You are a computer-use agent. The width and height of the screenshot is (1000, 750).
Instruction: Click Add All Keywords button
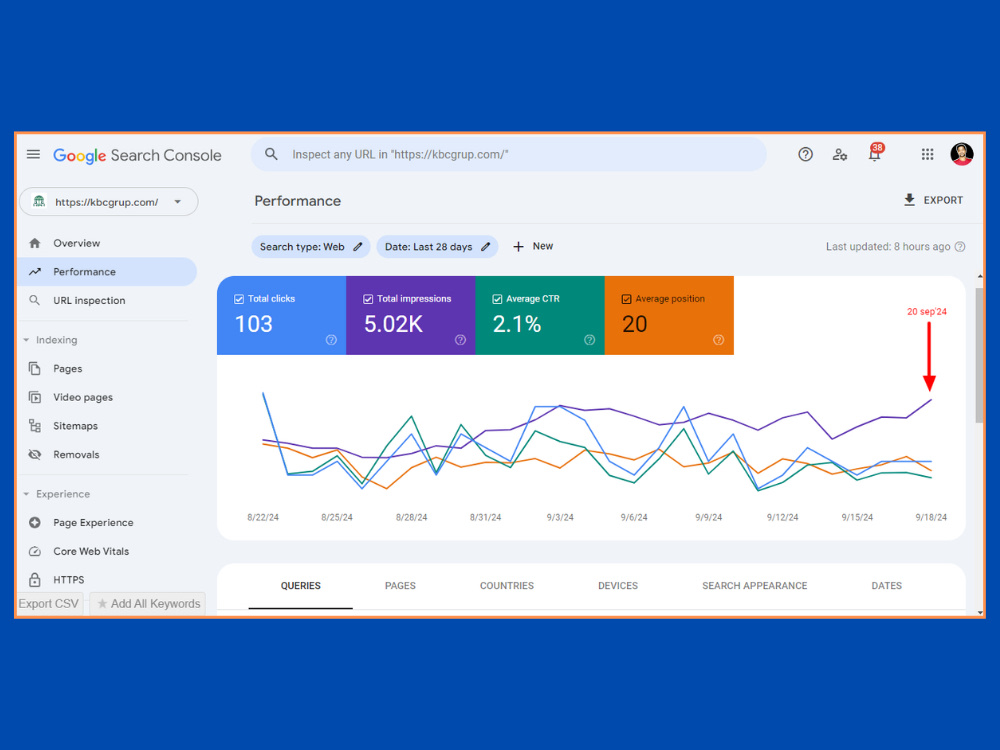point(148,603)
